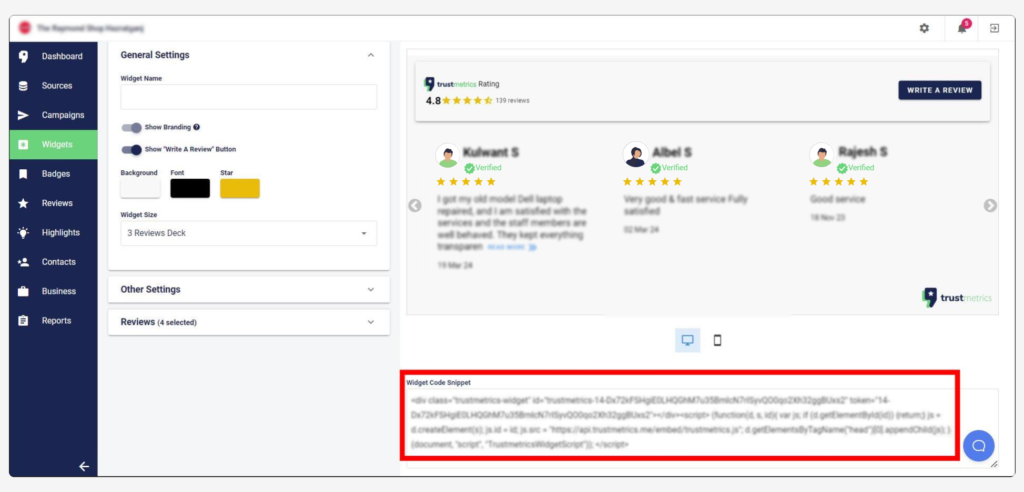
Task: Click the 4.8 rating value
Action: pos(433,101)
